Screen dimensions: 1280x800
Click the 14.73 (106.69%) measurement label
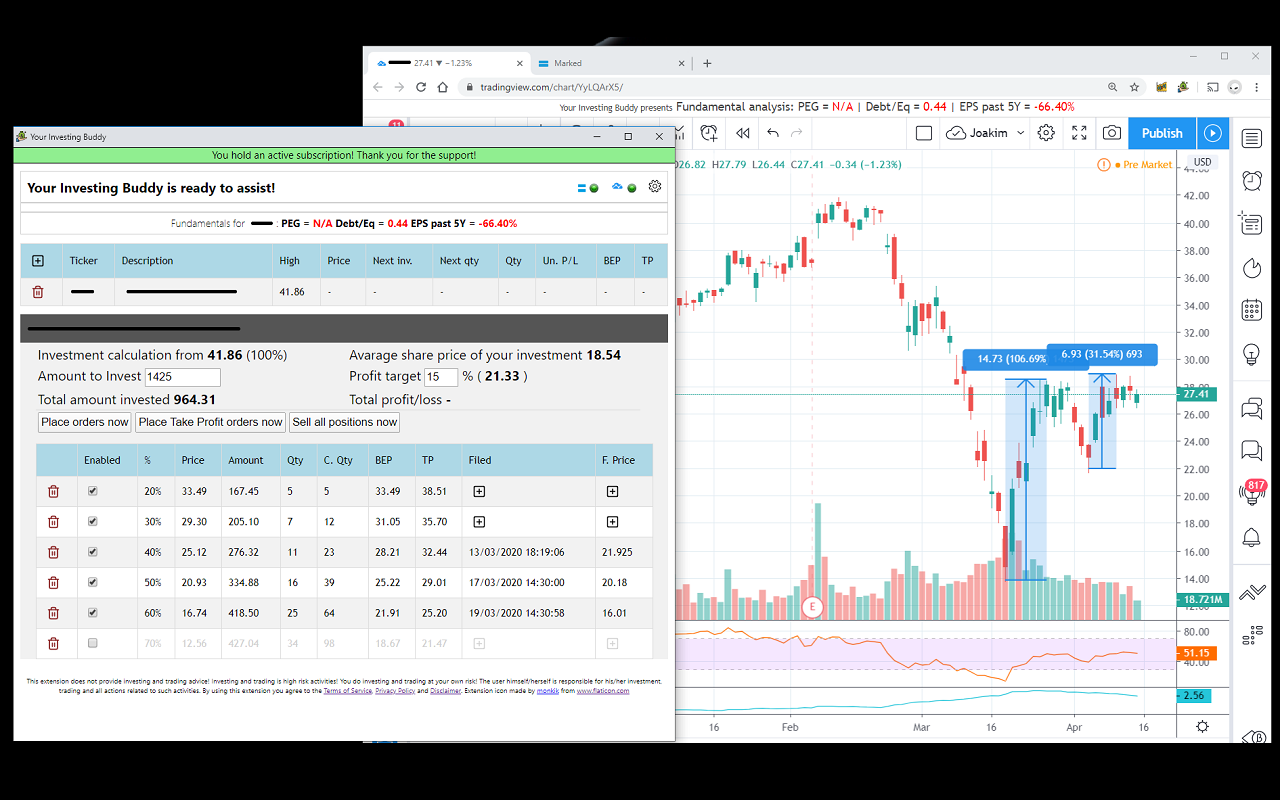[x=1012, y=358]
